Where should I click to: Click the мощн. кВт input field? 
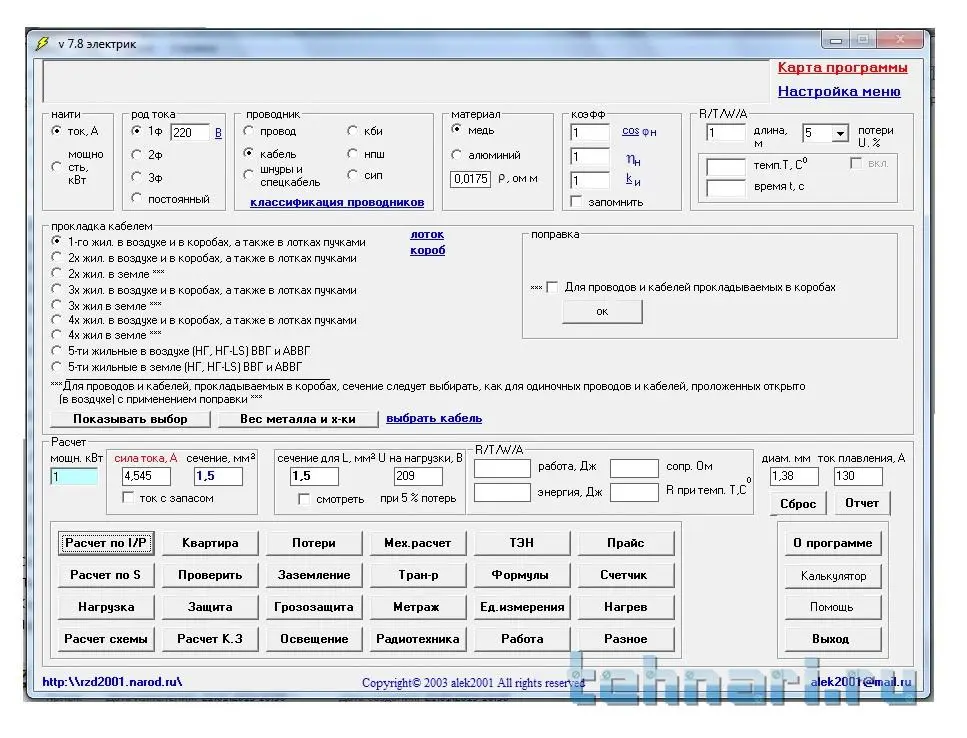(x=74, y=477)
